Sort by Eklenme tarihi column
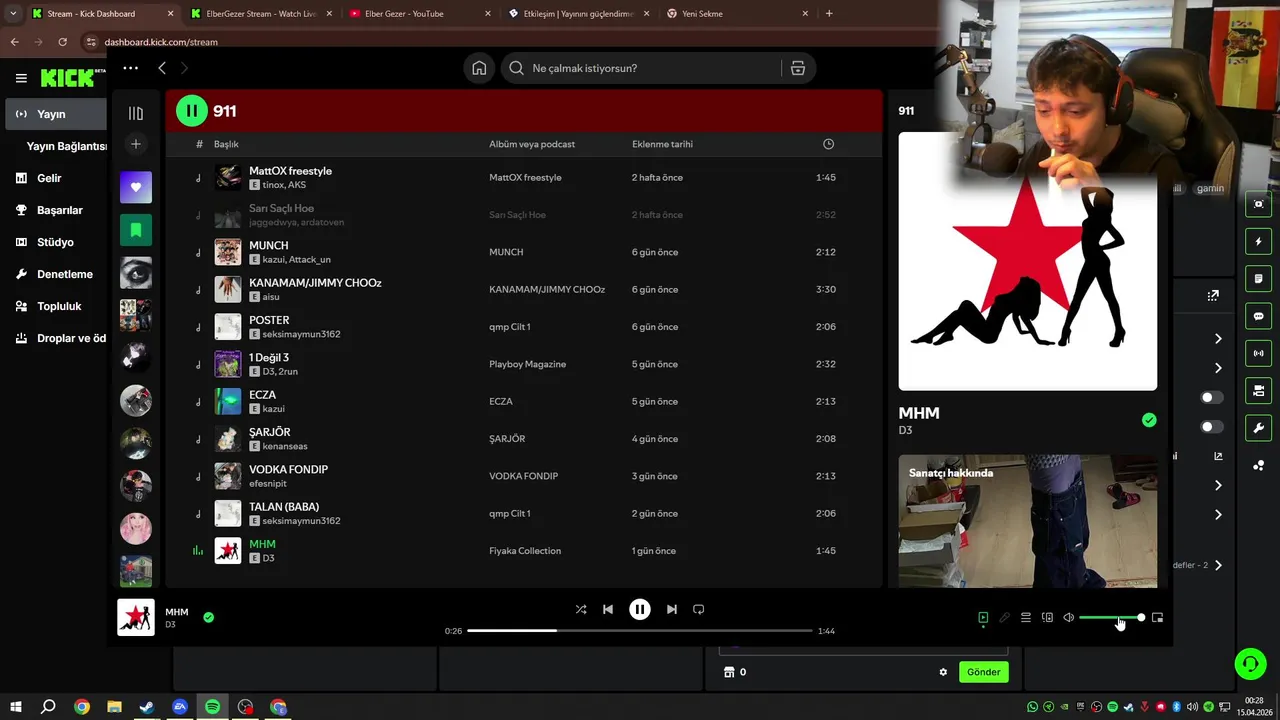Image resolution: width=1280 pixels, height=720 pixels. (x=662, y=144)
